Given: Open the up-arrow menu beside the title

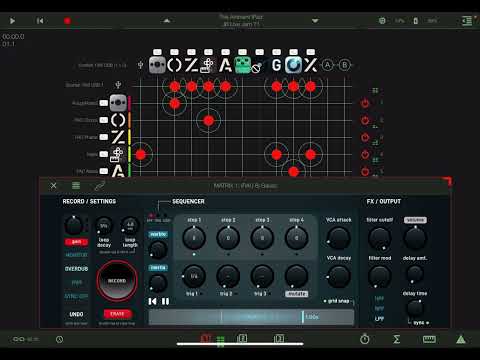Looking at the screenshot, I should (x=167, y=21).
